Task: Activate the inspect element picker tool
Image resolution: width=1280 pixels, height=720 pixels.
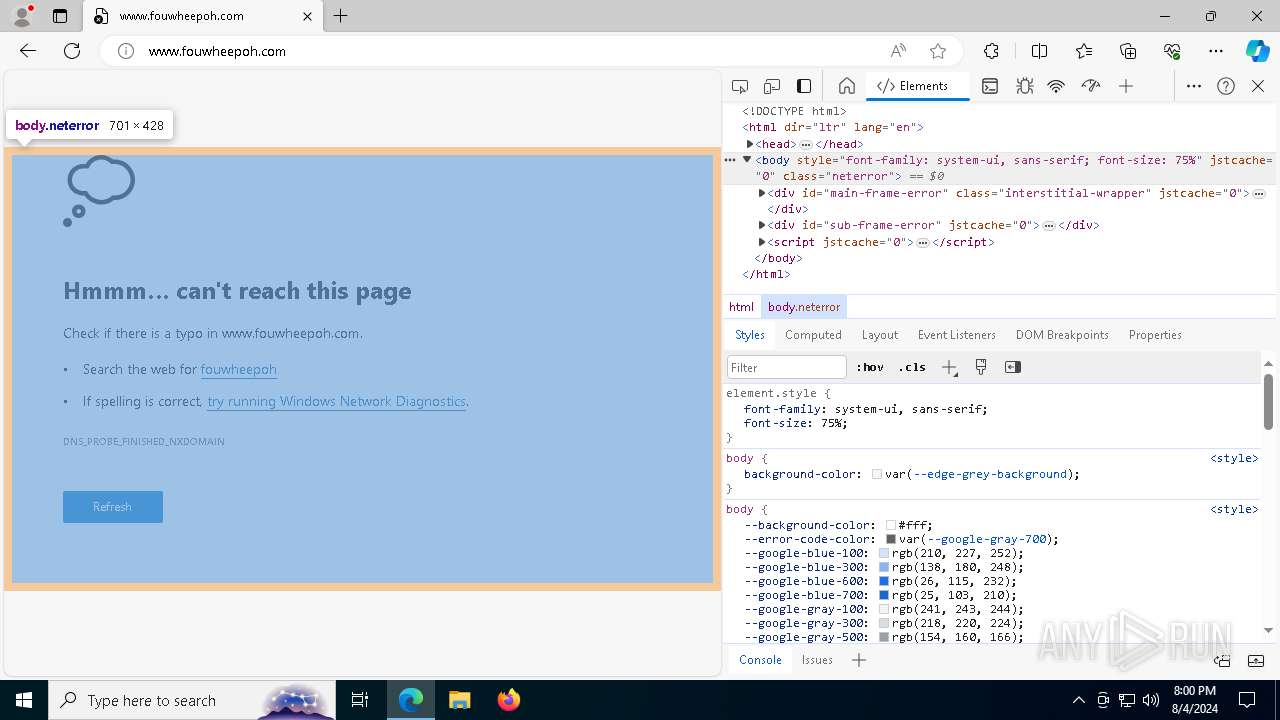Action: [740, 86]
